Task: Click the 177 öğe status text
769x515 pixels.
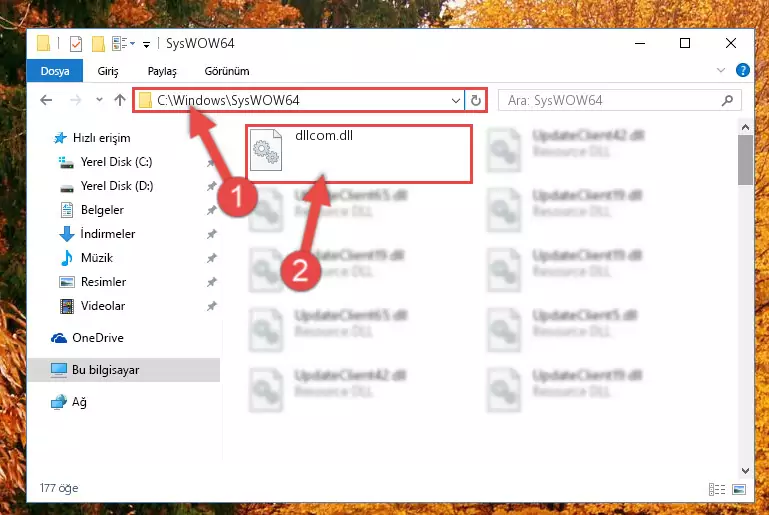Action: pyautogui.click(x=59, y=489)
